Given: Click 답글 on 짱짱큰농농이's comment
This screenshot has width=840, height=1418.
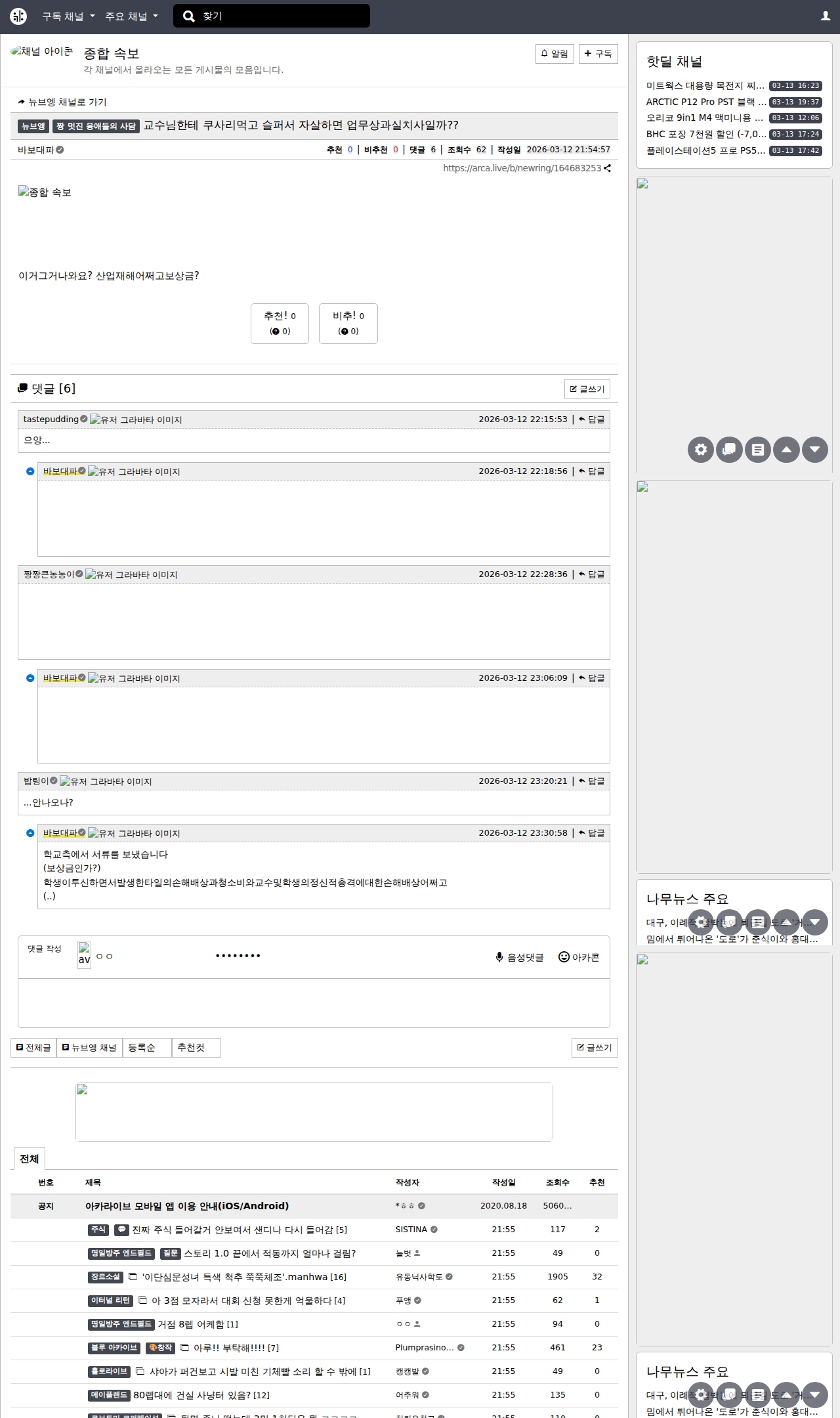Looking at the screenshot, I should (x=592, y=574).
